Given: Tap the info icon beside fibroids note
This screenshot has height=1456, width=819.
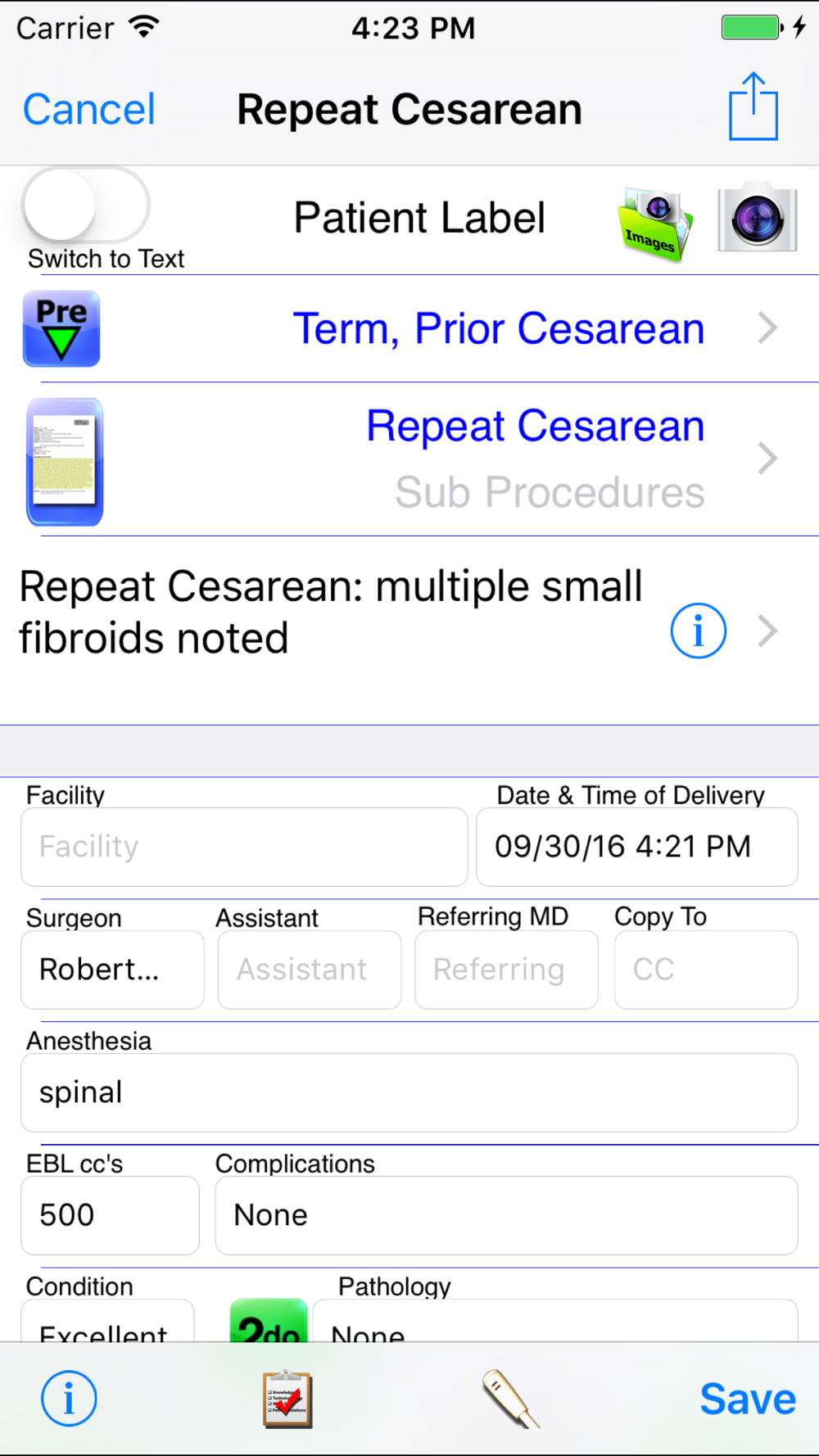Looking at the screenshot, I should [x=698, y=631].
